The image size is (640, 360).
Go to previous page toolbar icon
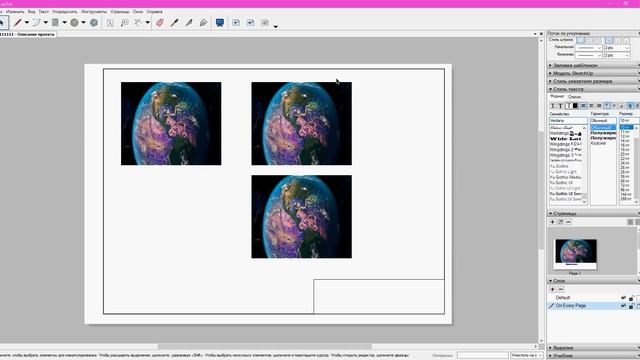click(250, 22)
